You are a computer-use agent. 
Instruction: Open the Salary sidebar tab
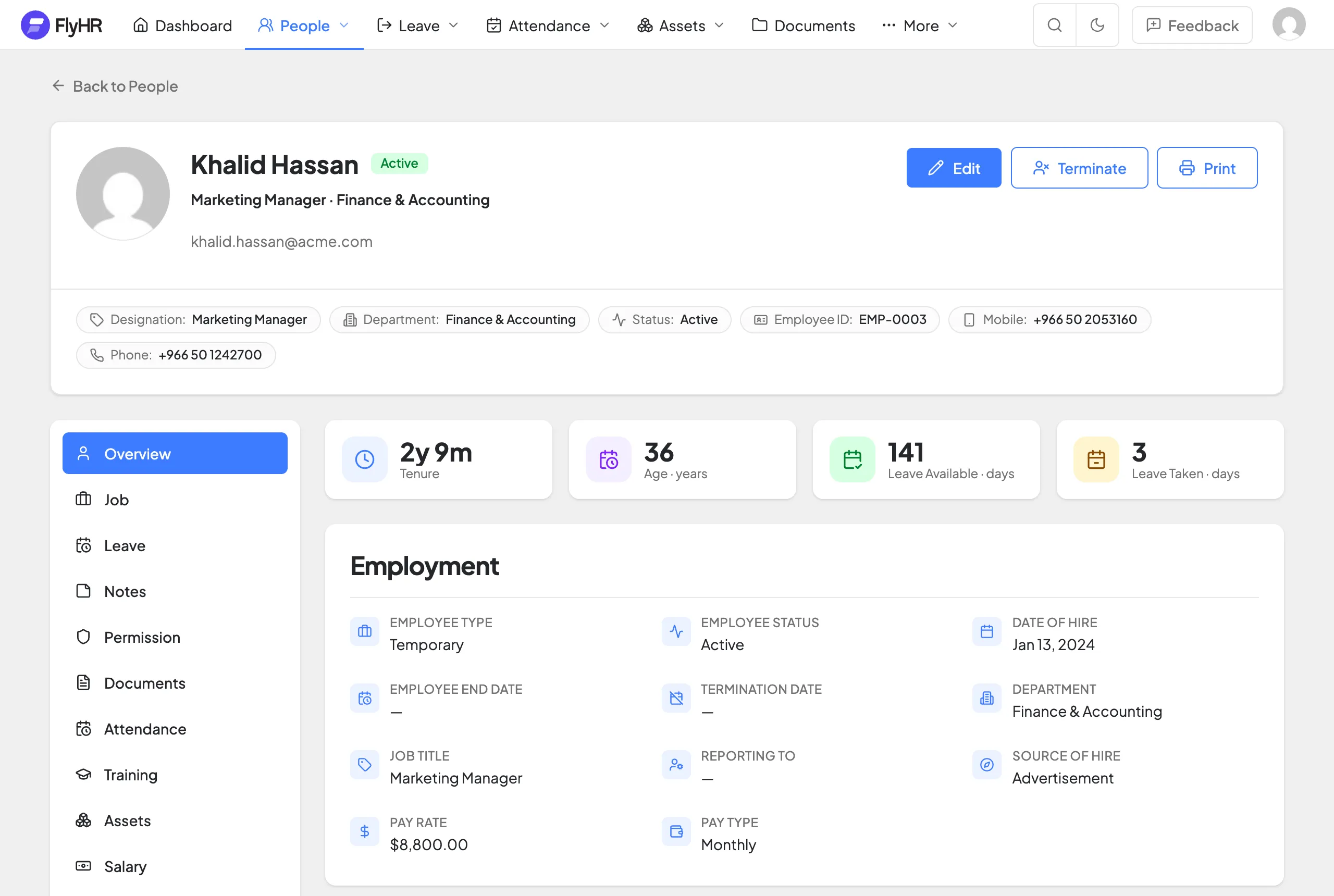tap(175, 866)
